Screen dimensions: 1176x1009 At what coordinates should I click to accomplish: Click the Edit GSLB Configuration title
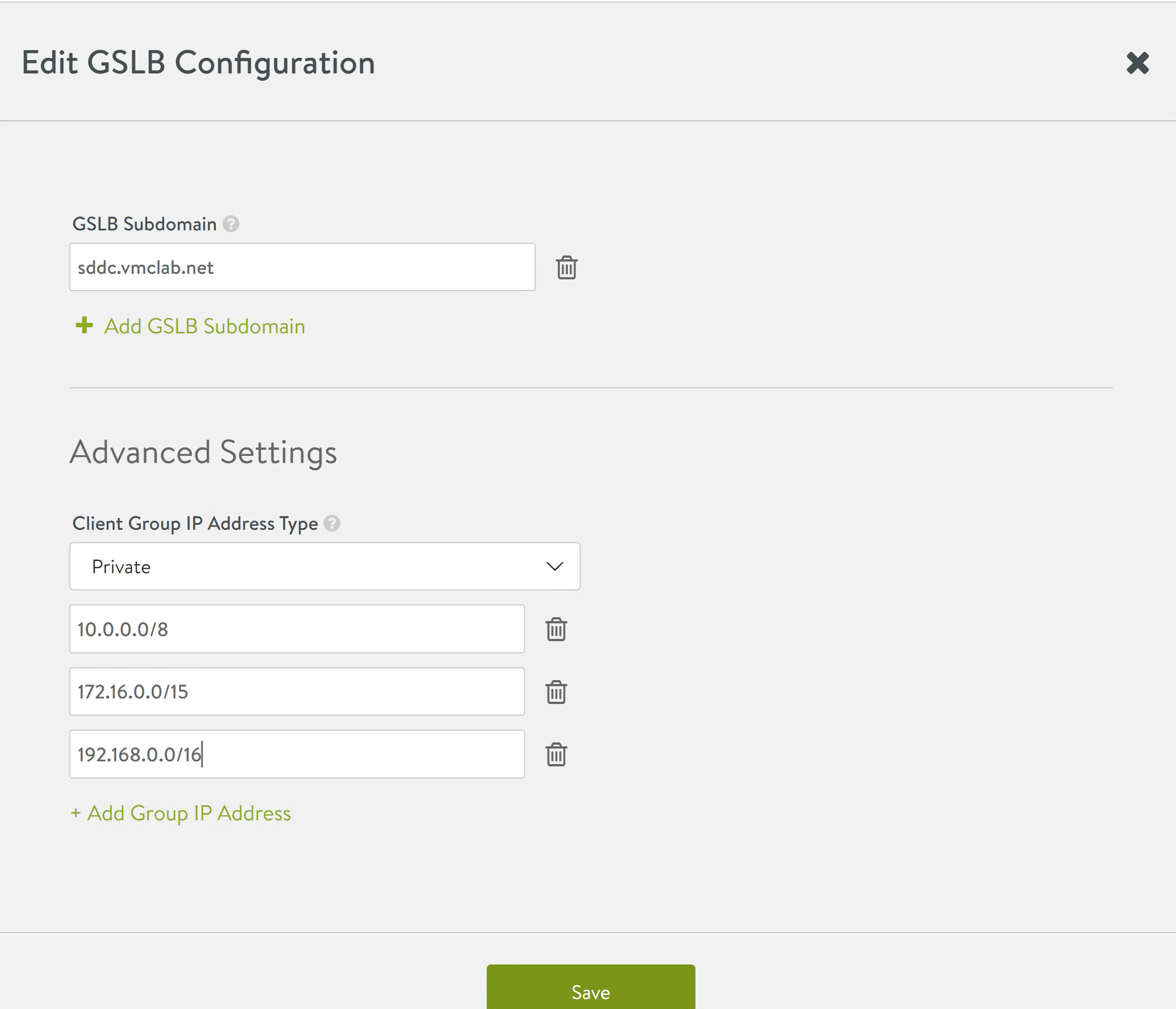(198, 62)
